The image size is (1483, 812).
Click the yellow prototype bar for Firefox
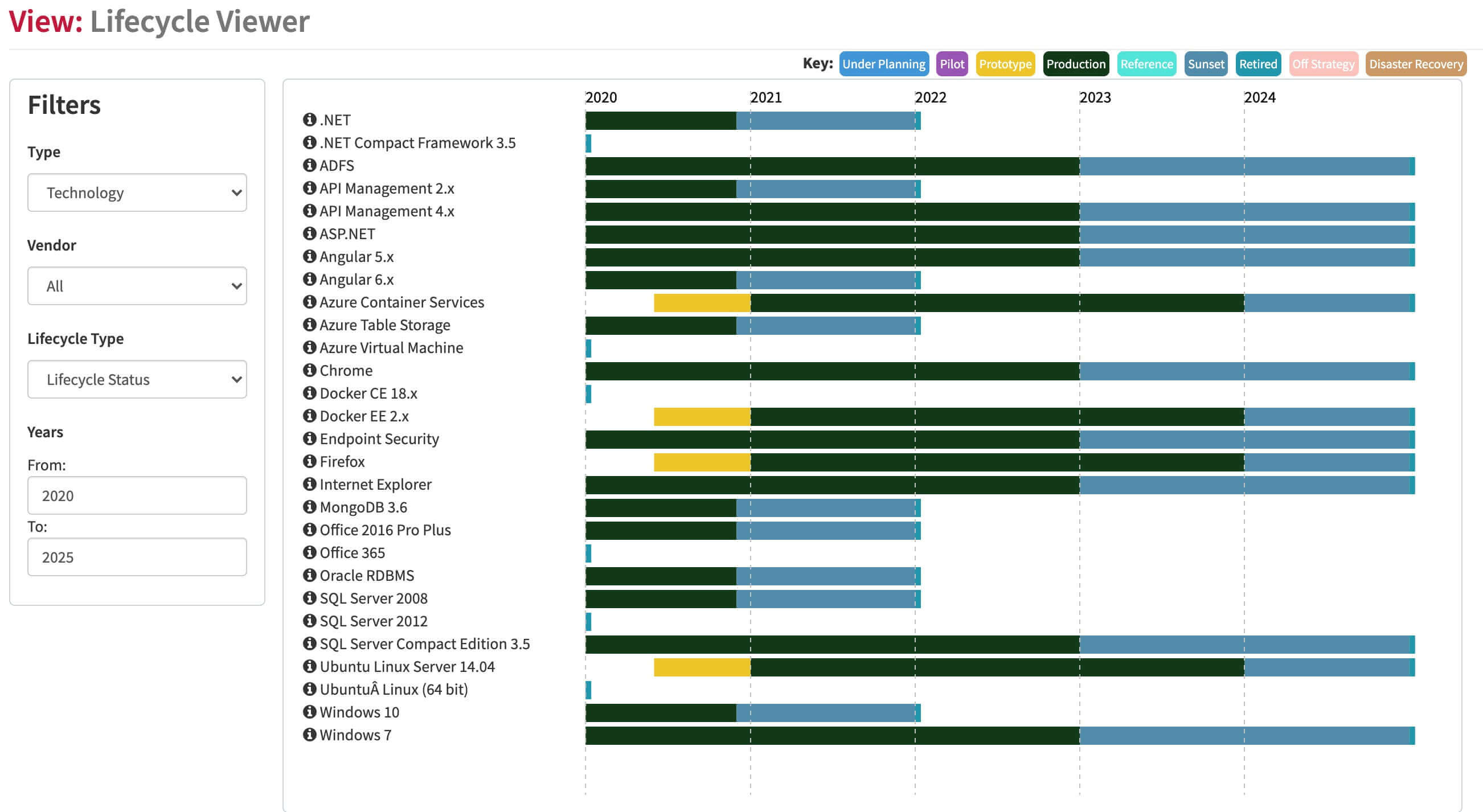[702, 462]
